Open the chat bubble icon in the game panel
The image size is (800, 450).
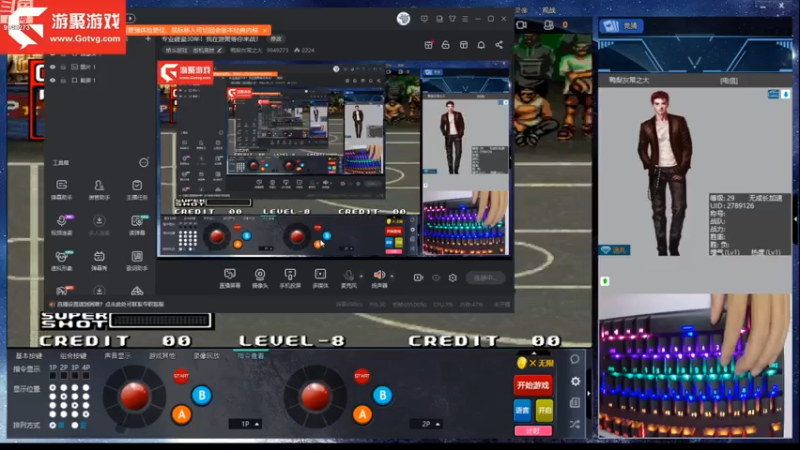click(575, 359)
